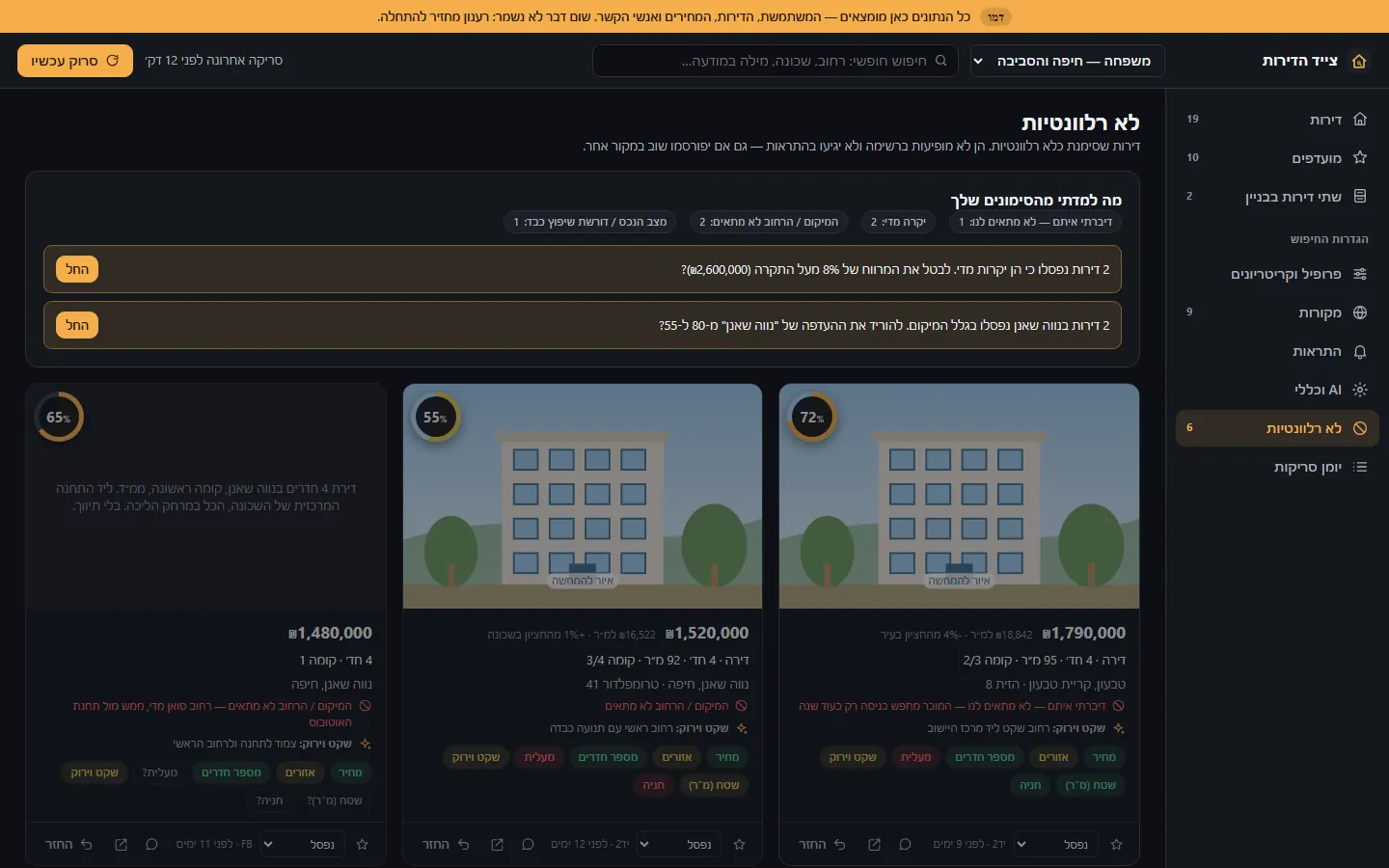
Task: Restore the ₪1,520,000 apartment with החזר
Action: pos(445,844)
